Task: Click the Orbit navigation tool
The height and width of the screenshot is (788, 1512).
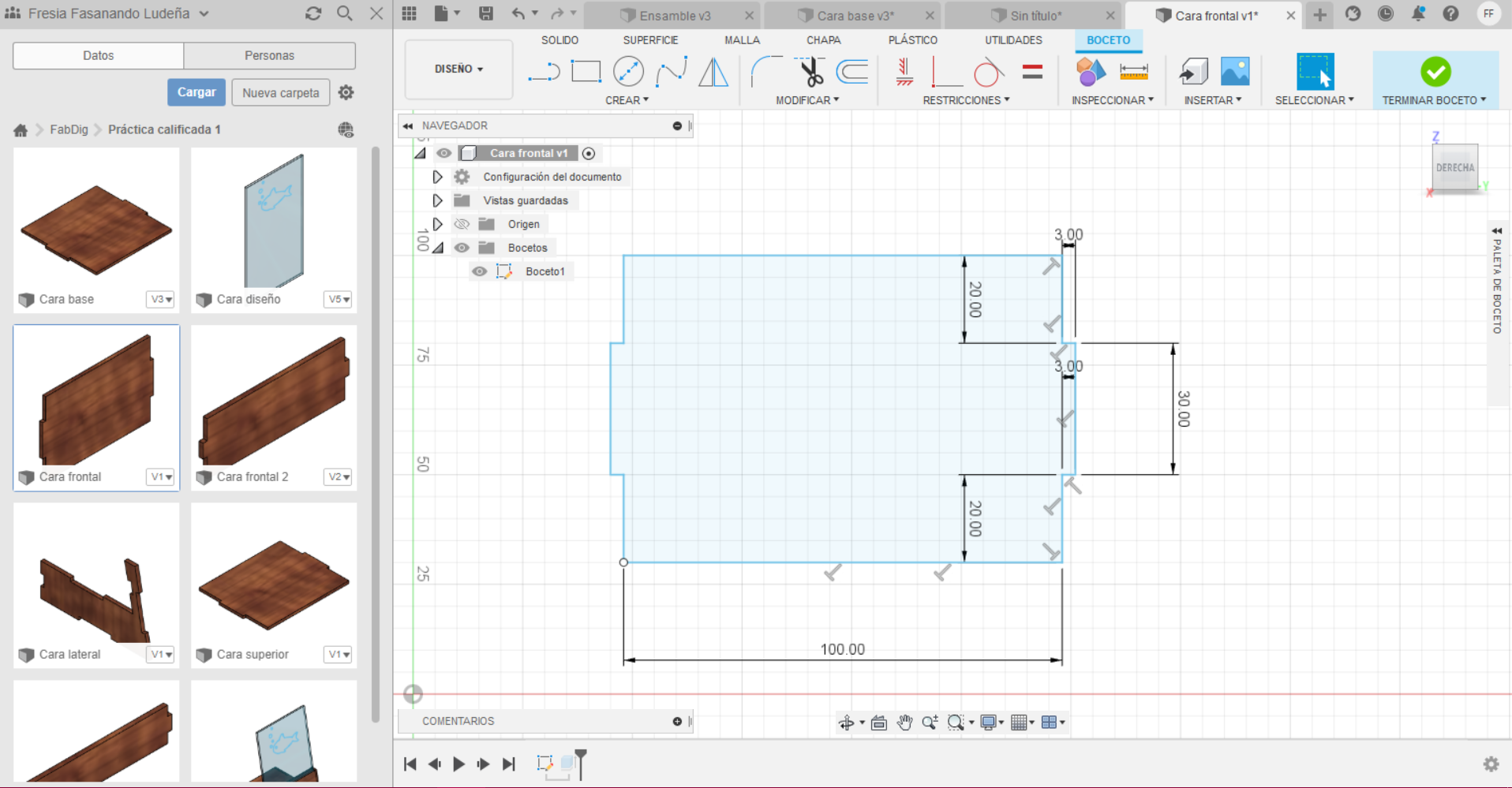Action: coord(846,722)
